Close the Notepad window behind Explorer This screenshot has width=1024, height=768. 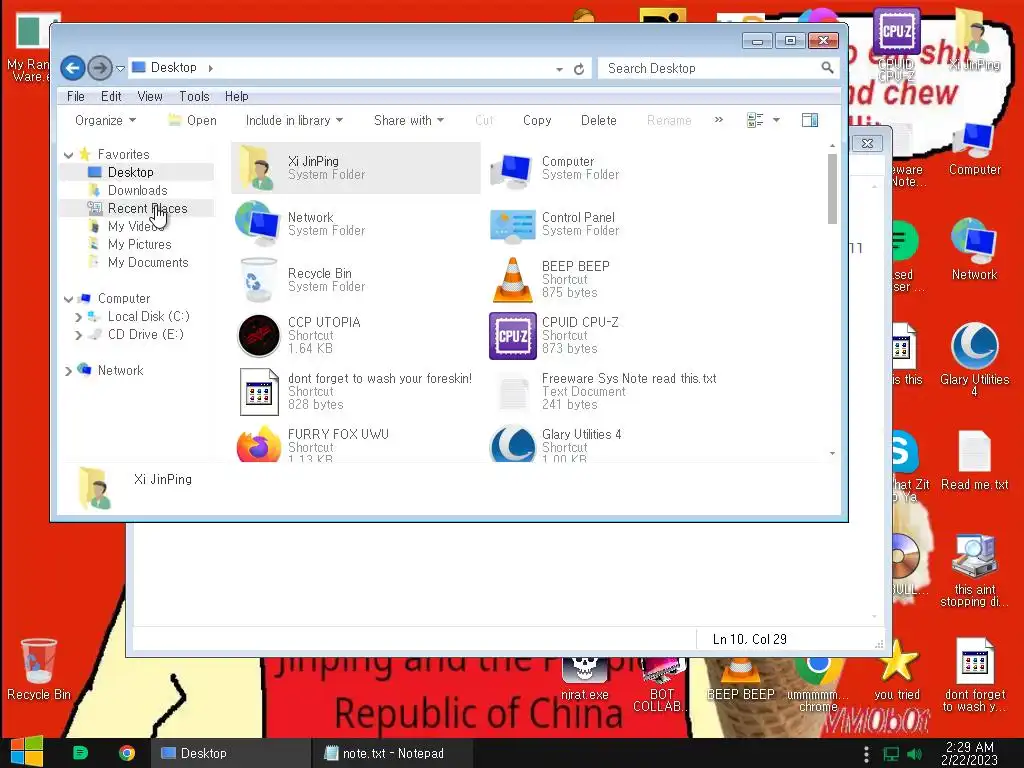pos(867,143)
